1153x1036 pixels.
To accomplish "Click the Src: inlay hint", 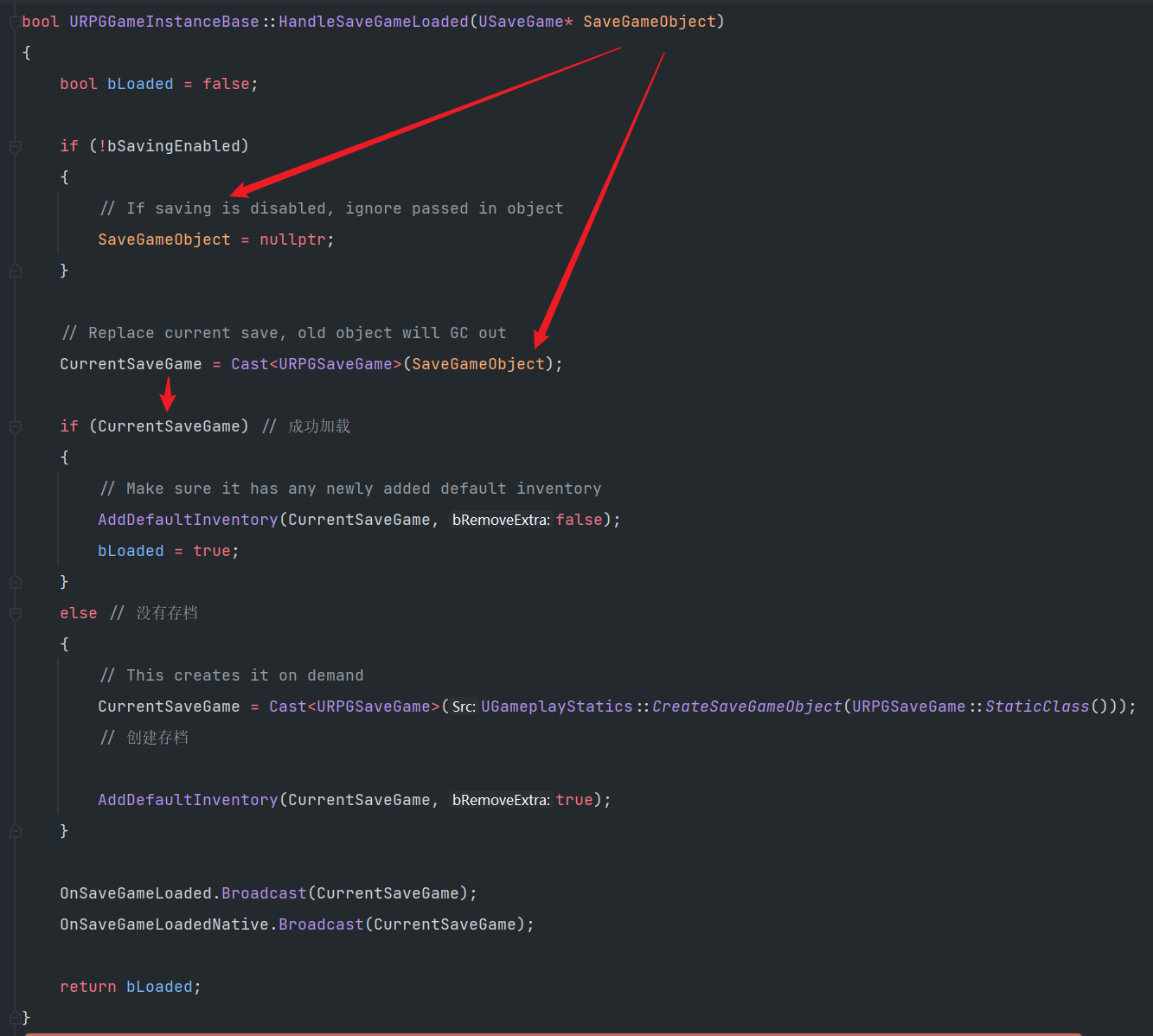I will pos(464,707).
